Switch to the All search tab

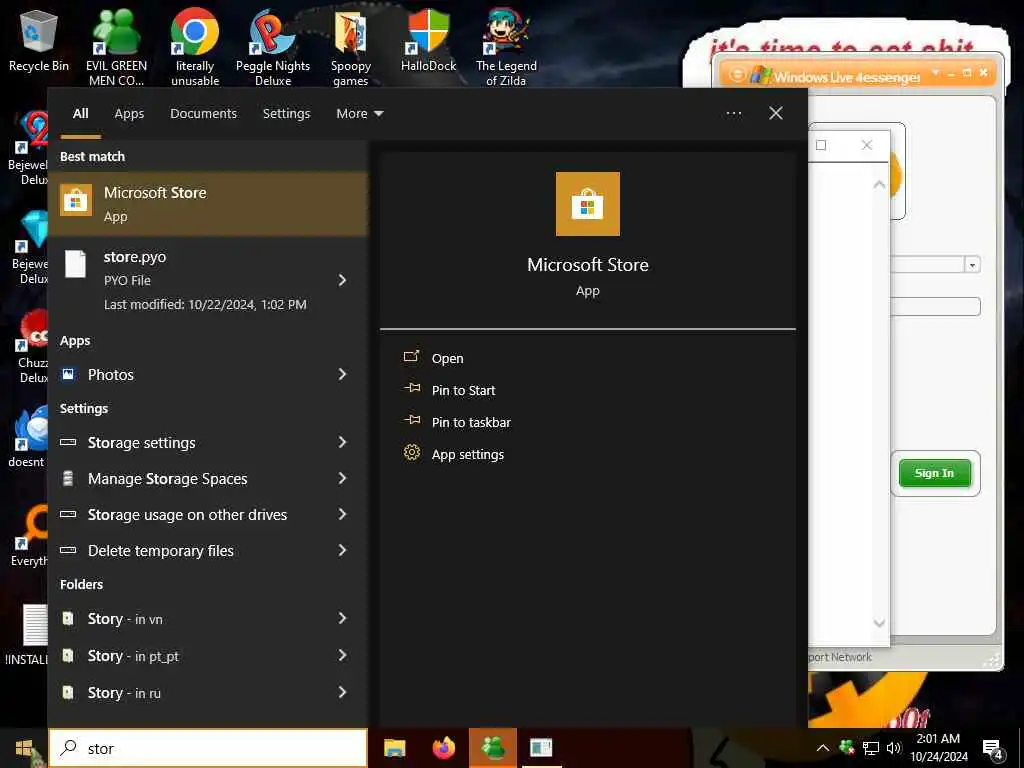(80, 114)
